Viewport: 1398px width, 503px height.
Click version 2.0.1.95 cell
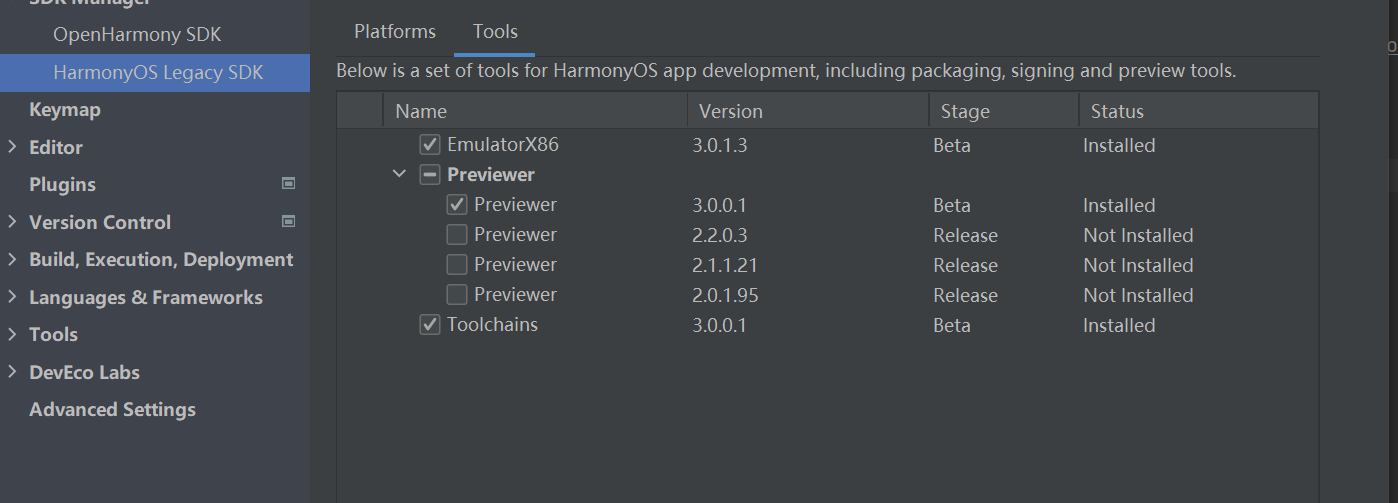coord(725,296)
